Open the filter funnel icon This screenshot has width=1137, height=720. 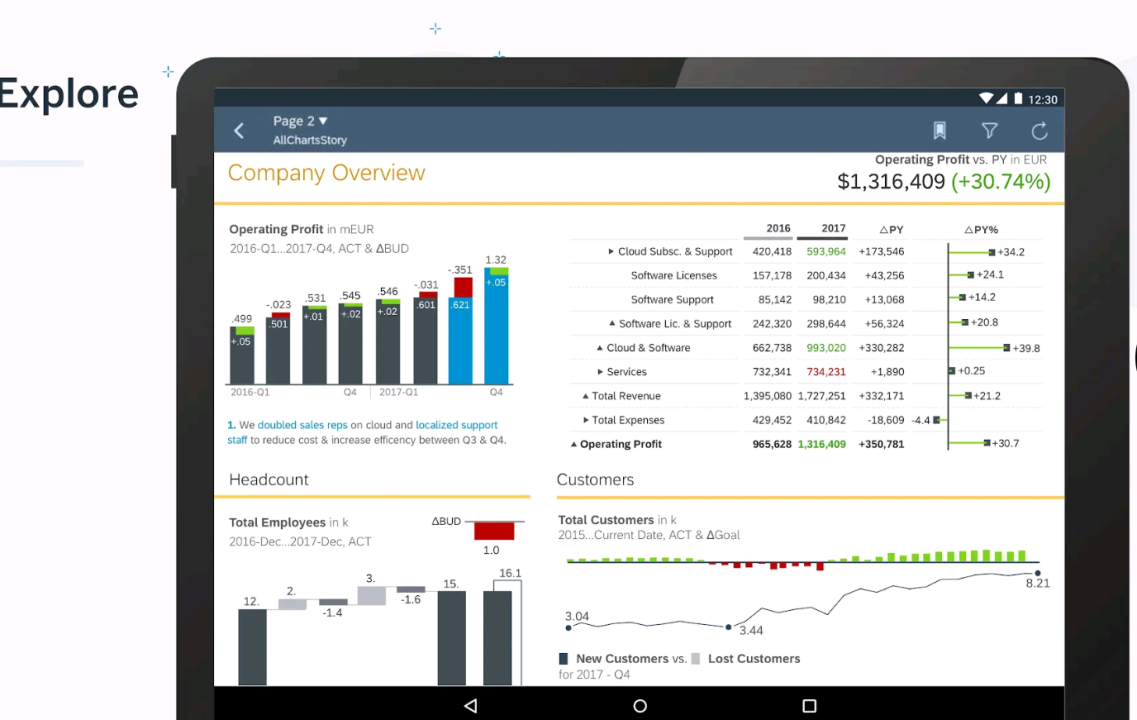pos(990,131)
